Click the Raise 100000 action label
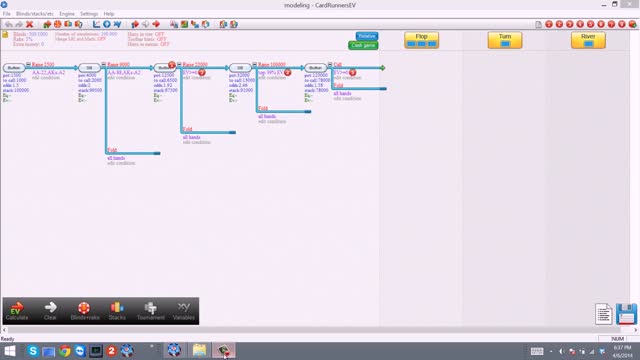This screenshot has width=640, height=360. point(272,65)
